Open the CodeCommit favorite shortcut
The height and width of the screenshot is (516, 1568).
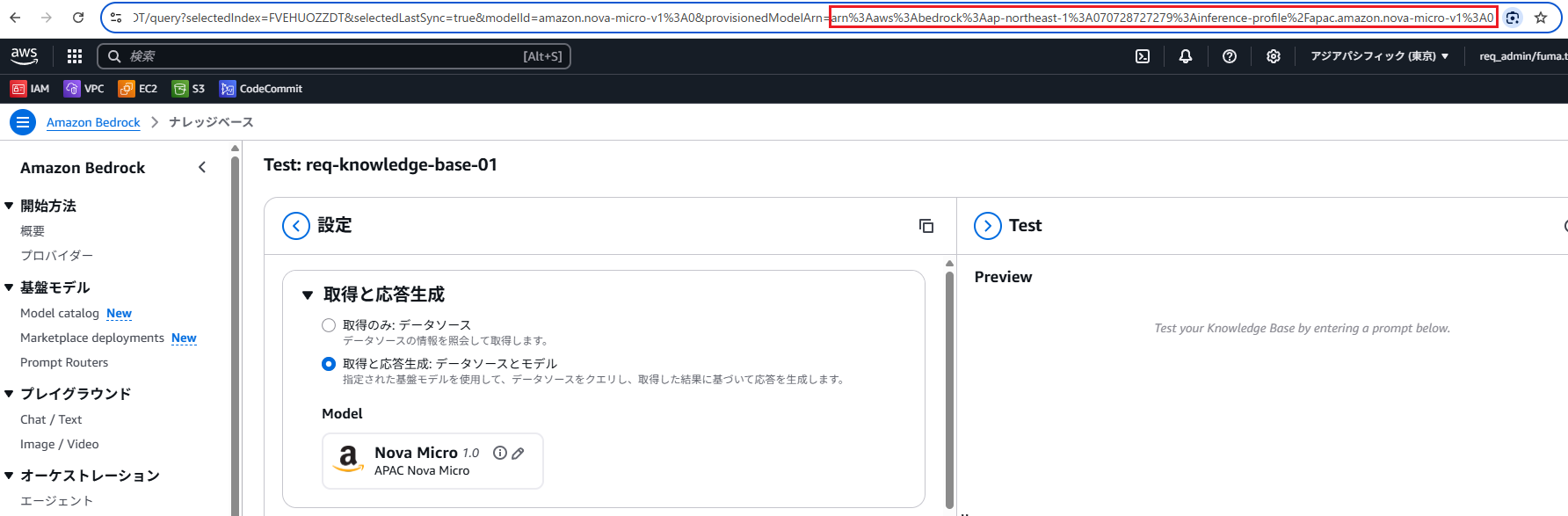(261, 89)
